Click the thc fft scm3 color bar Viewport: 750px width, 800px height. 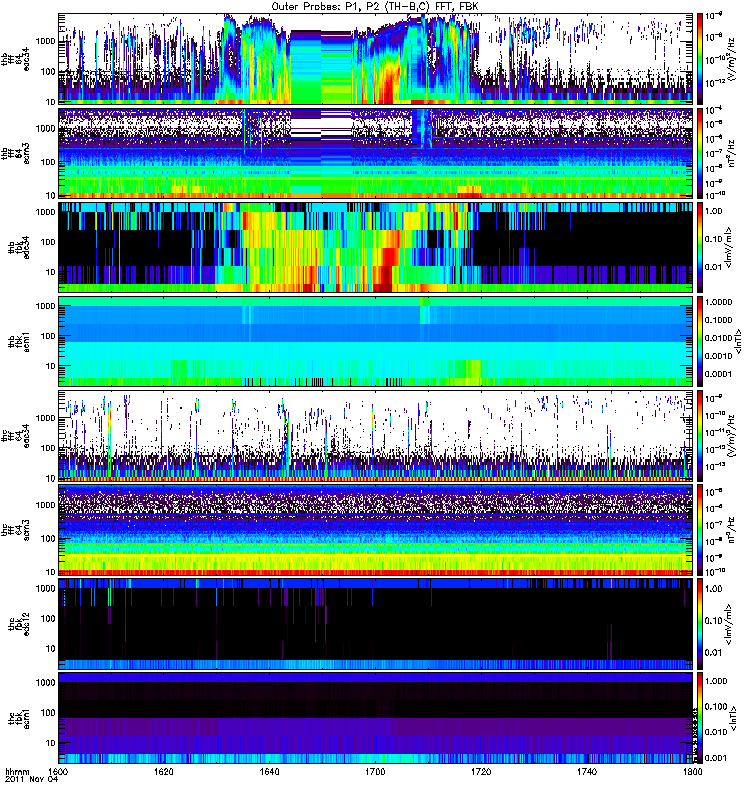point(700,530)
